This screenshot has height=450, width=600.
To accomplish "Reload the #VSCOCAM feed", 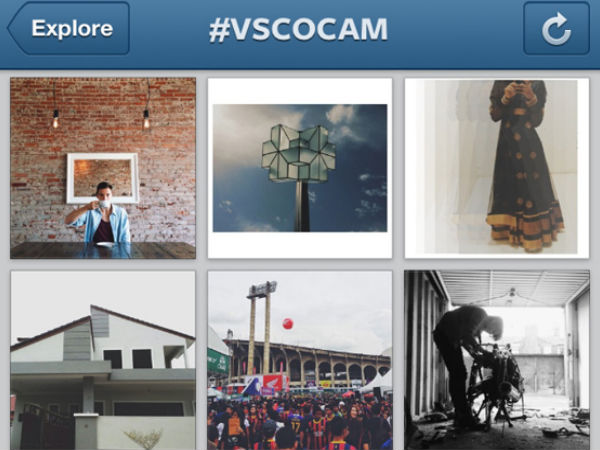I will (x=556, y=29).
